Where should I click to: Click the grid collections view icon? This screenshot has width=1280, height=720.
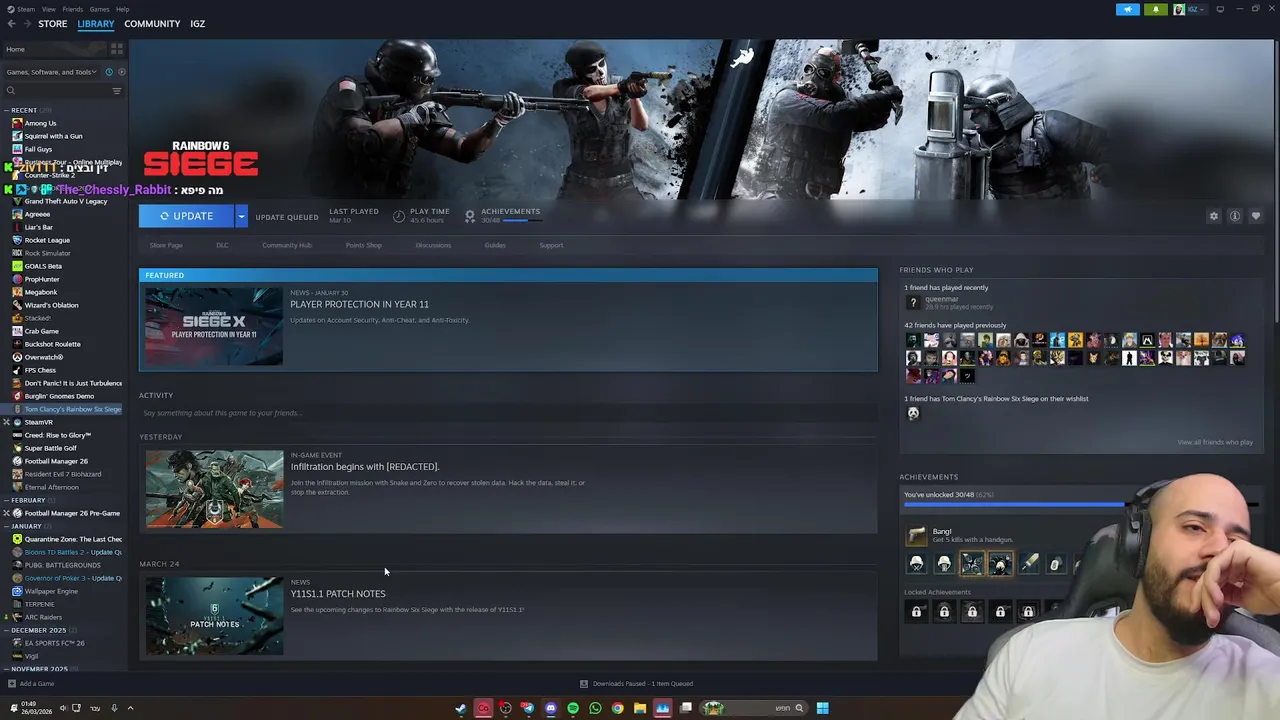click(117, 48)
